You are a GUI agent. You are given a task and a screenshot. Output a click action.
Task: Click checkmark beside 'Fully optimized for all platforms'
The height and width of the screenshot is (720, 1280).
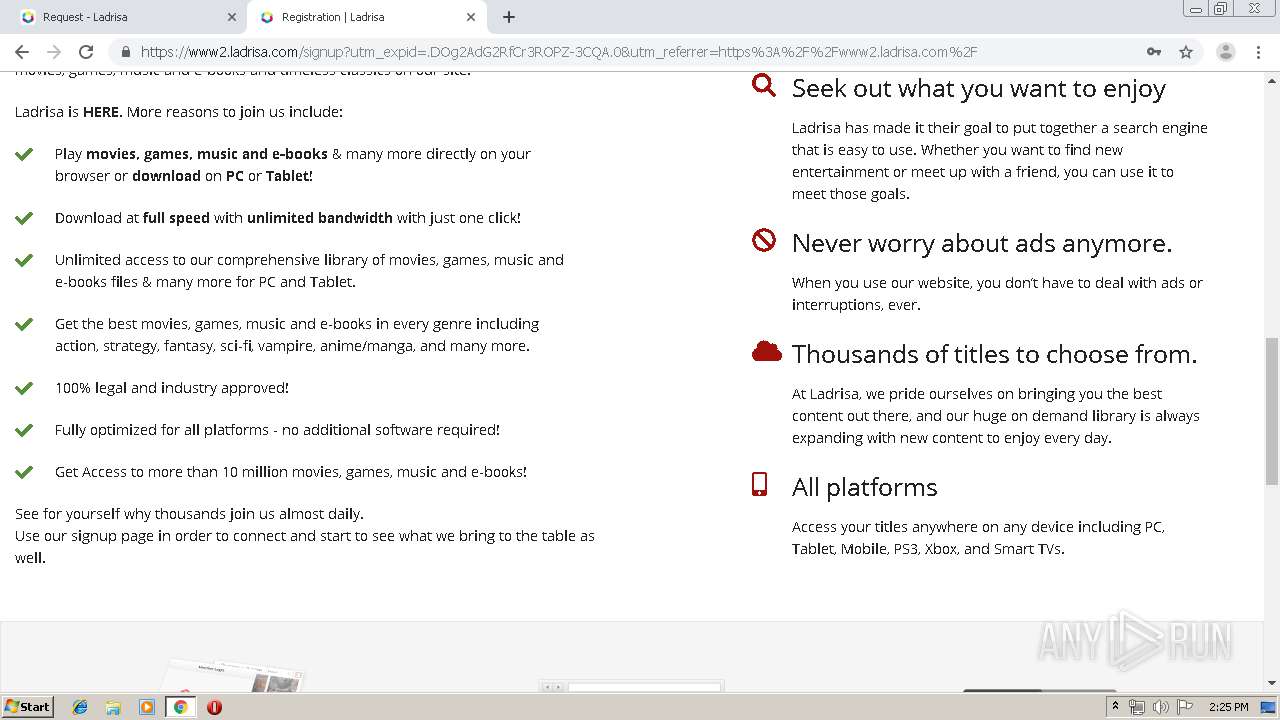pyautogui.click(x=24, y=430)
